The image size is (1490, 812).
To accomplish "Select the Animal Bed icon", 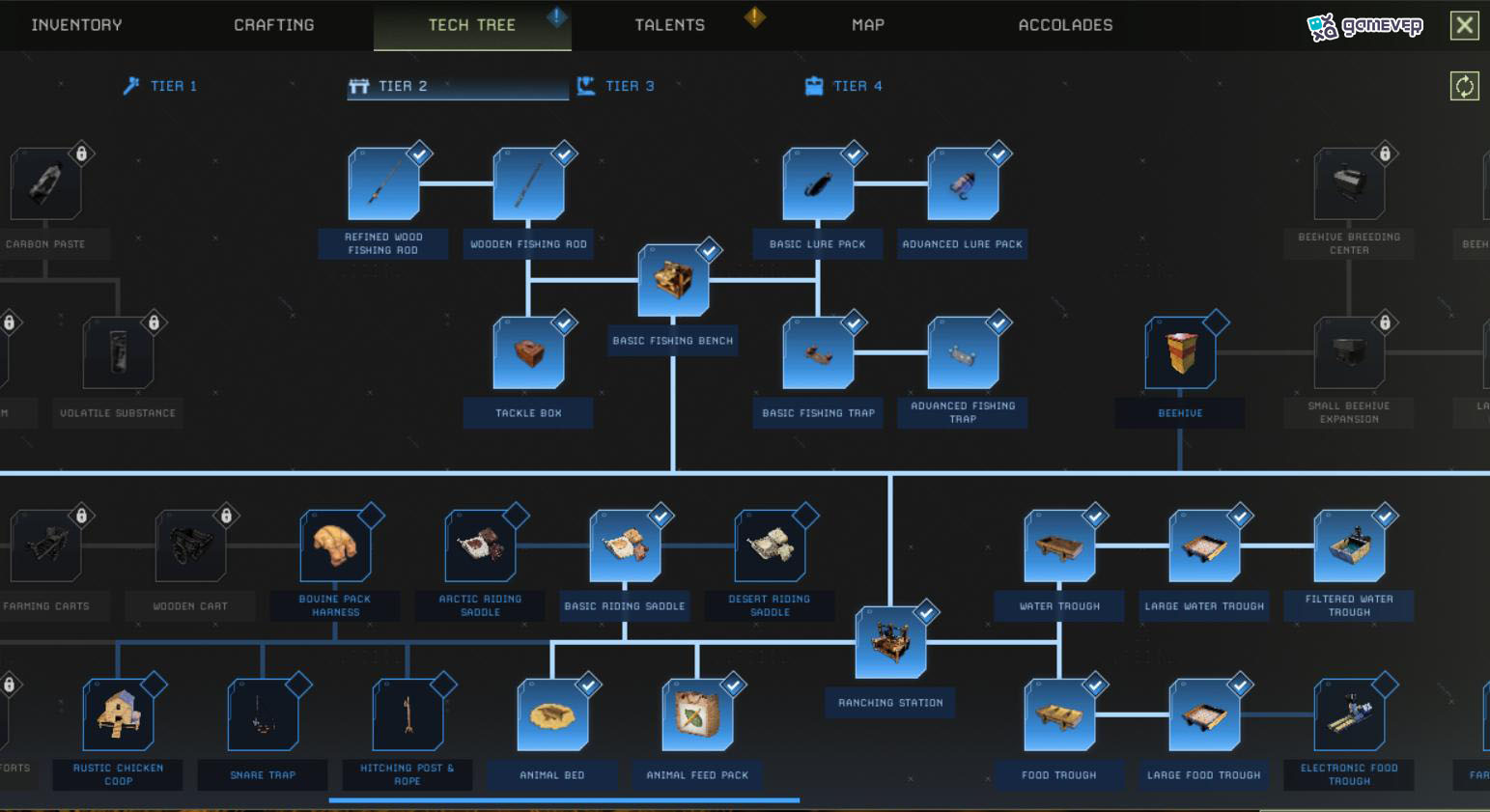I will pyautogui.click(x=552, y=714).
